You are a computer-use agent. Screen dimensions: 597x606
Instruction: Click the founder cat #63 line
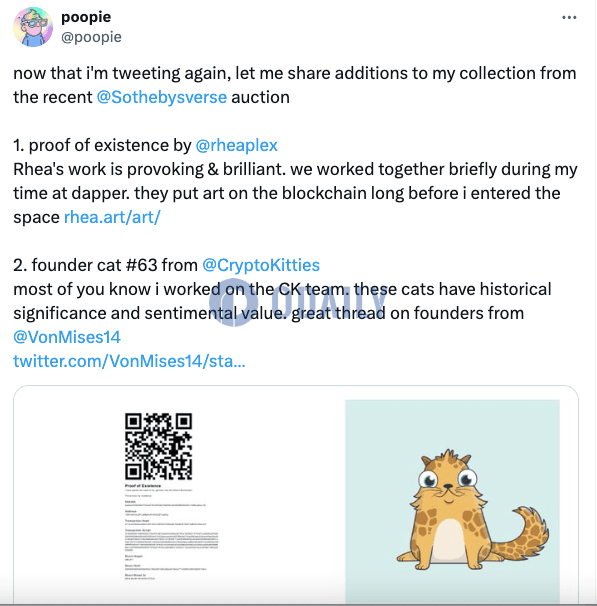coord(167,265)
